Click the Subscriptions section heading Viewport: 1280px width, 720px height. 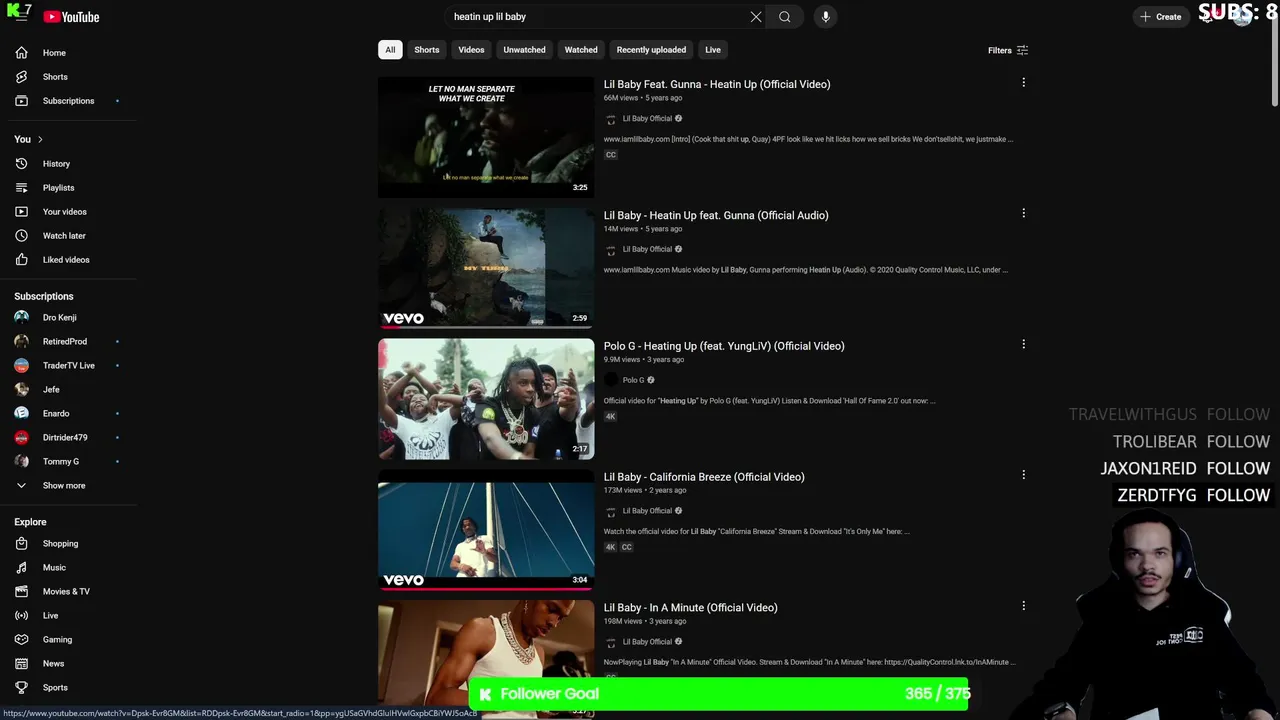[x=44, y=297]
